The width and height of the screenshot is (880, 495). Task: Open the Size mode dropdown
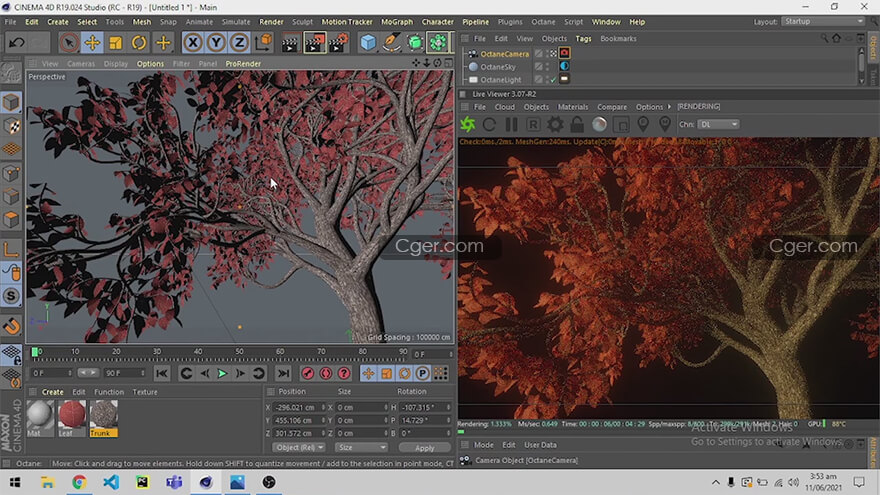(361, 447)
